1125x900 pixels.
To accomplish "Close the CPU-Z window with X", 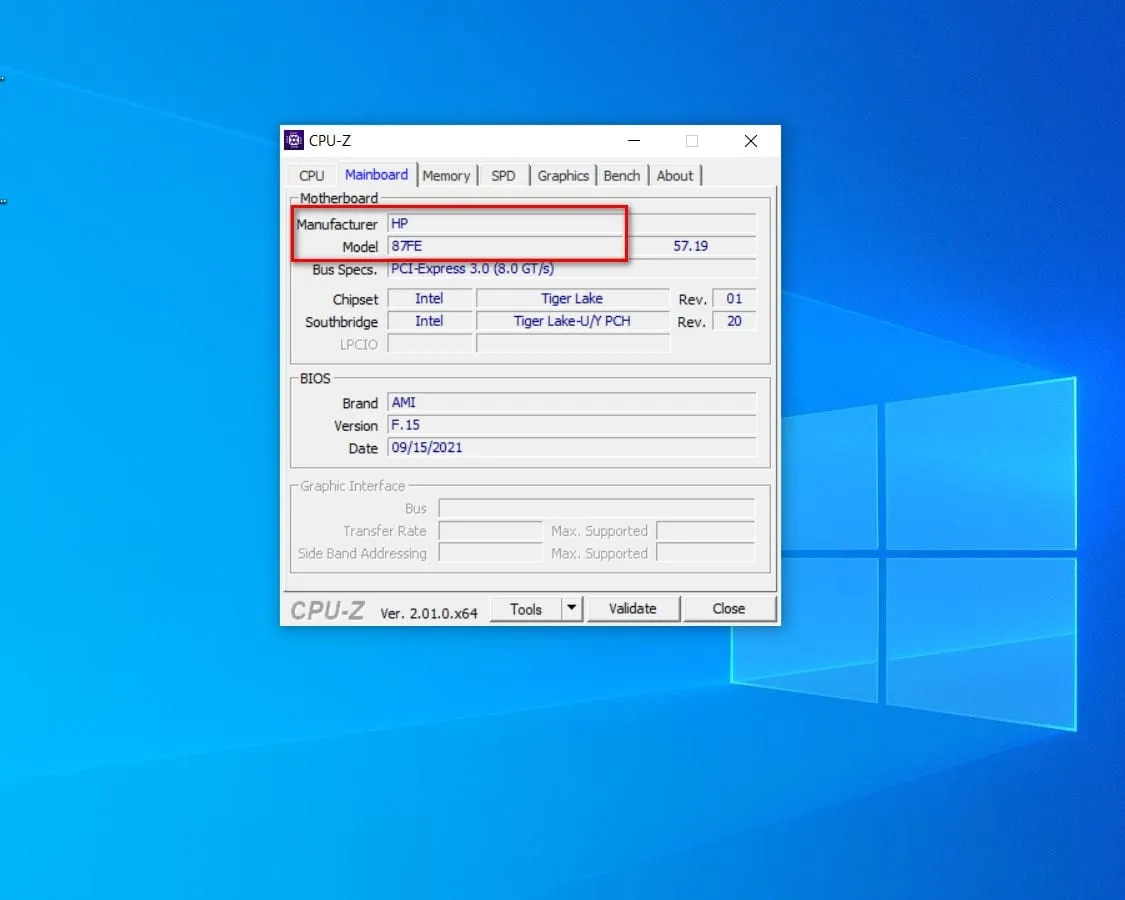I will click(750, 141).
